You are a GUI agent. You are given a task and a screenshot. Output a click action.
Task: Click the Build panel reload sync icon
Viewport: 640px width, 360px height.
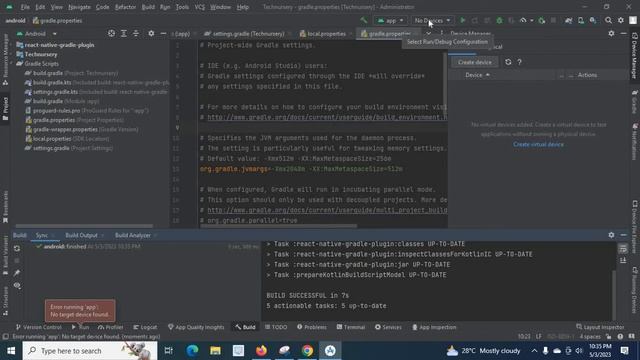tap(17, 248)
